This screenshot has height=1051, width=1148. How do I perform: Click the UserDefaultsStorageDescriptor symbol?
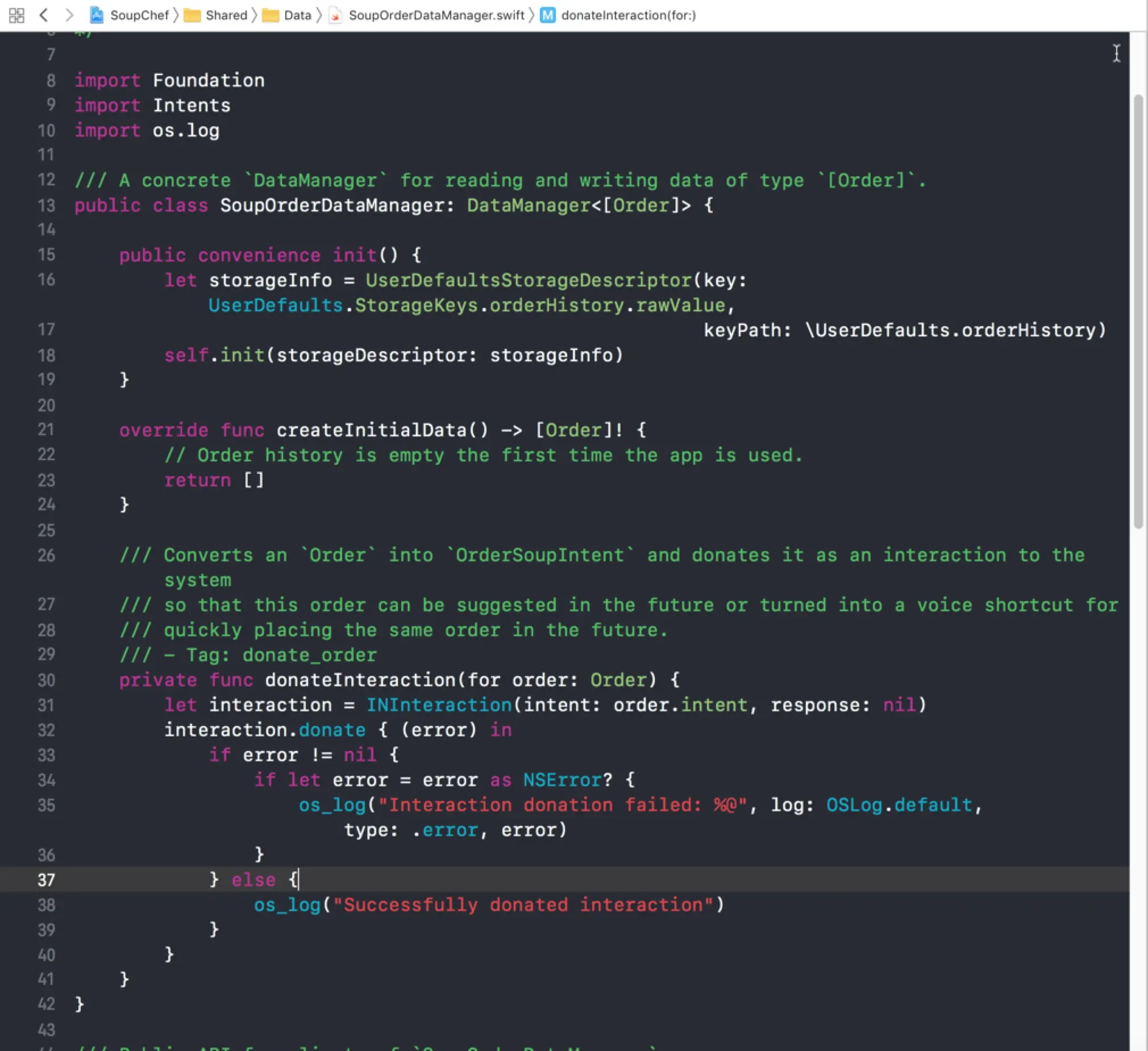[528, 280]
